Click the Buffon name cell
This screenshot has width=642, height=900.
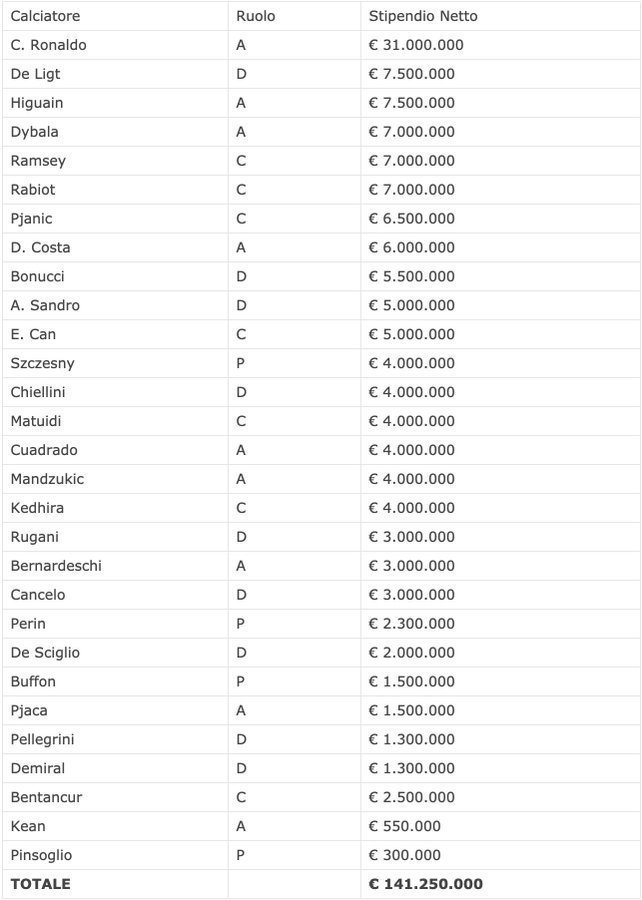tap(33, 682)
